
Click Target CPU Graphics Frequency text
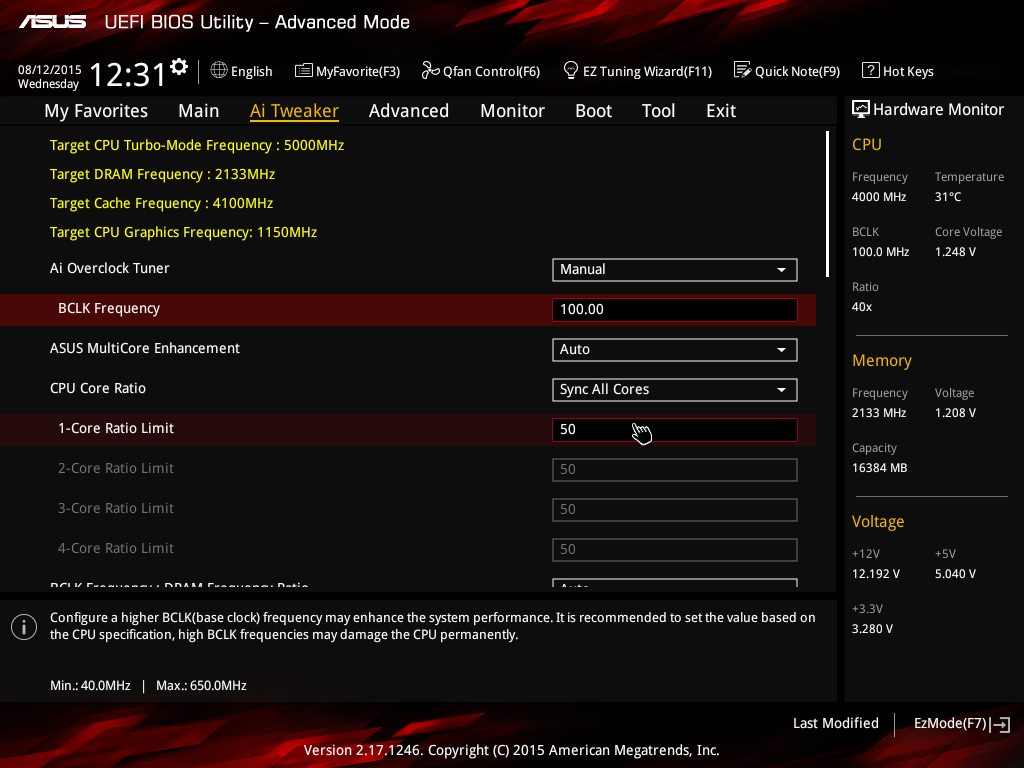point(184,232)
